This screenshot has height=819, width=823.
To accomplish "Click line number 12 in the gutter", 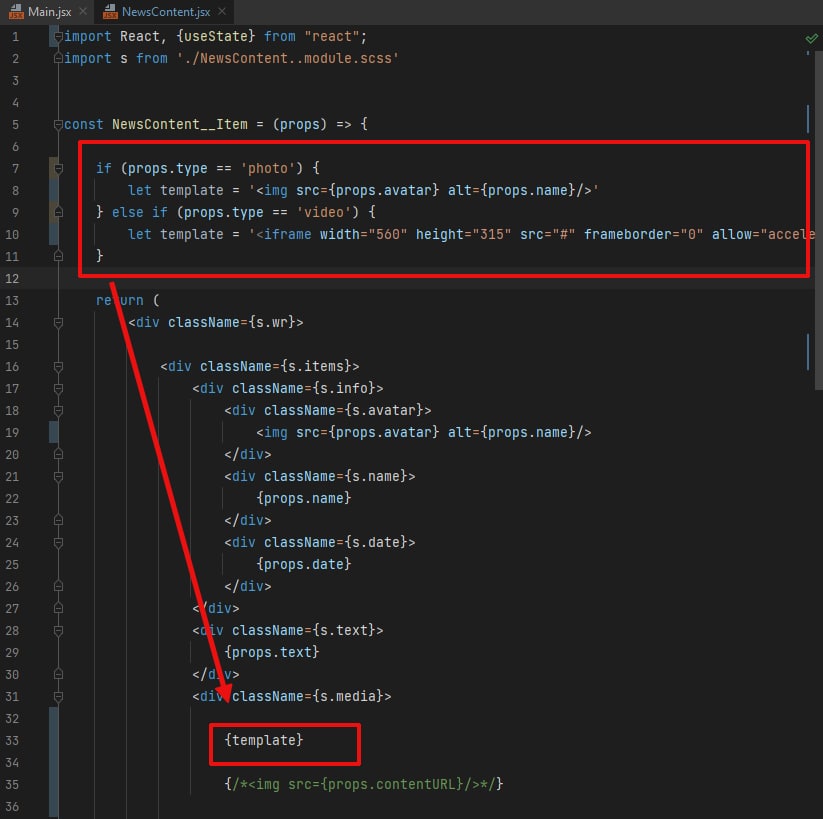I will tap(12, 278).
